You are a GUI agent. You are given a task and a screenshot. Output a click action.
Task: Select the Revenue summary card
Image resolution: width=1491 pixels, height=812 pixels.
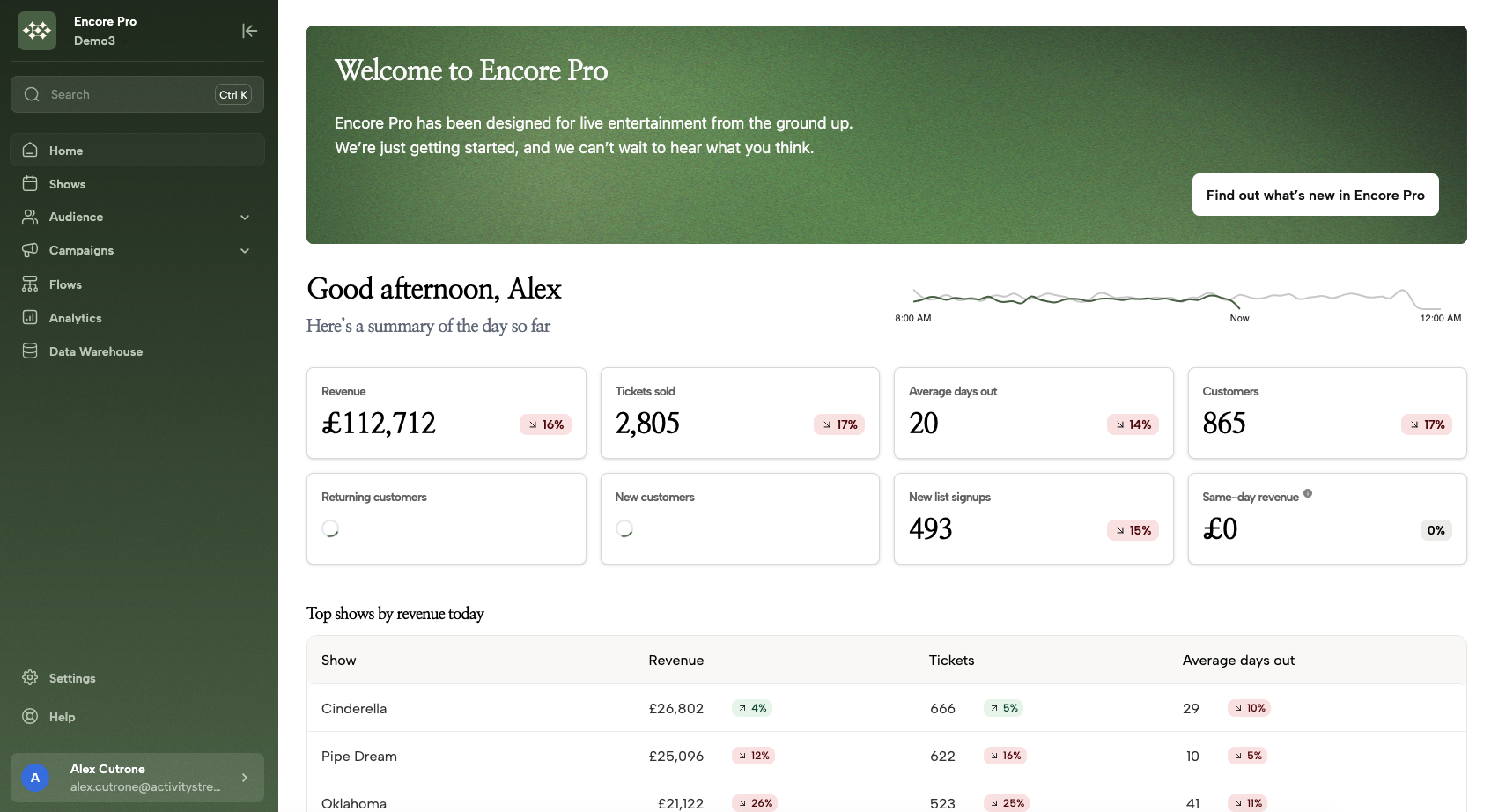click(x=446, y=413)
